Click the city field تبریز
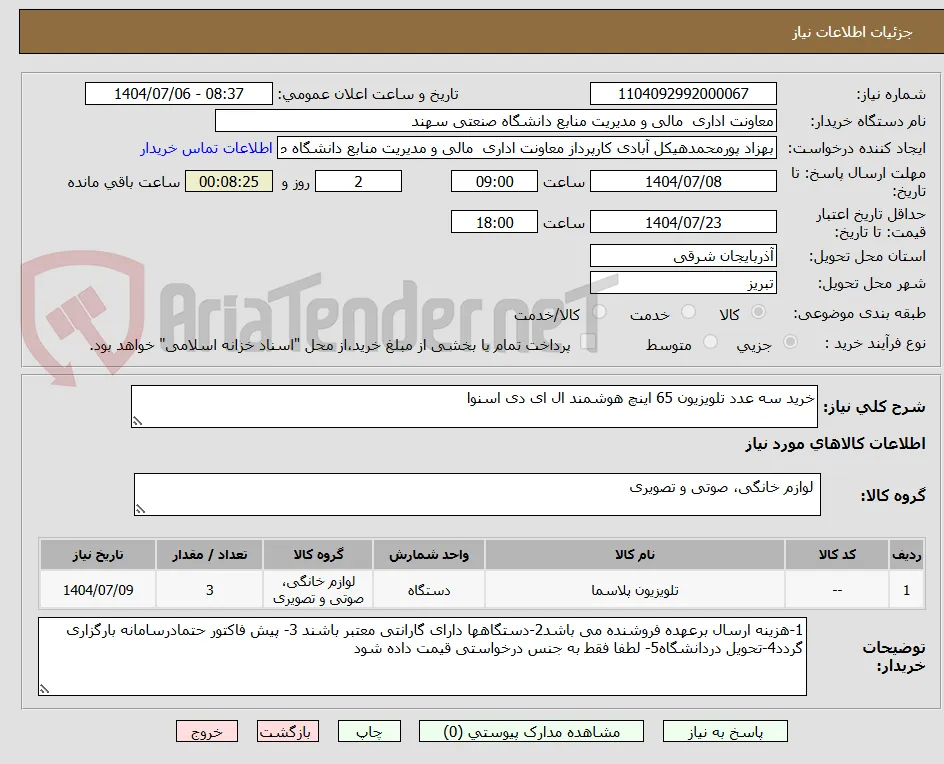Image resolution: width=944 pixels, height=764 pixels. (x=683, y=283)
